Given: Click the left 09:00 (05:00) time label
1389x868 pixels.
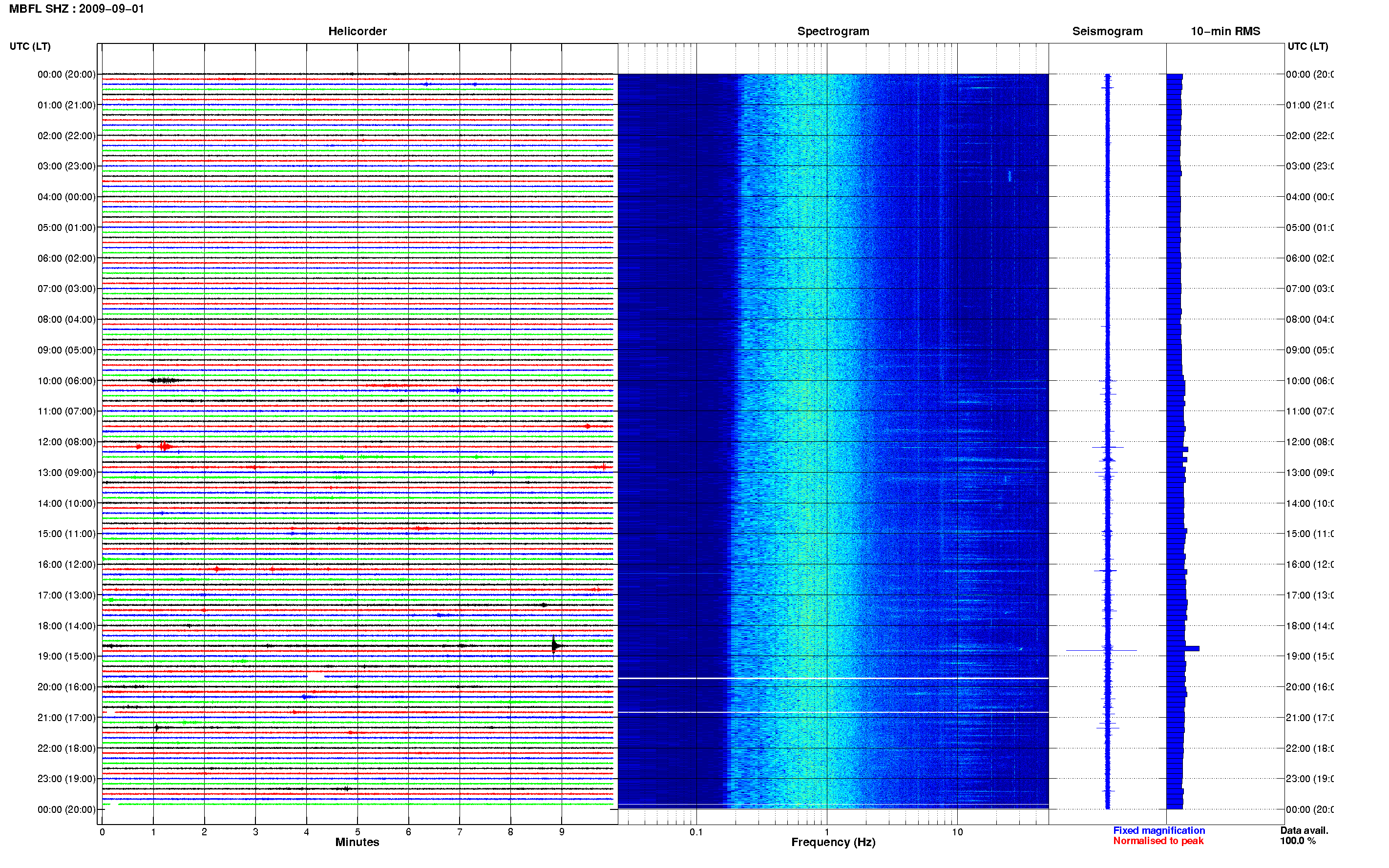Looking at the screenshot, I should 66,350.
